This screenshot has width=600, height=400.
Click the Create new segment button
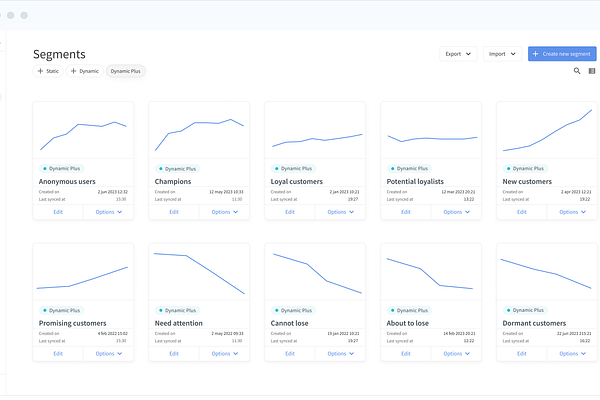pos(562,54)
